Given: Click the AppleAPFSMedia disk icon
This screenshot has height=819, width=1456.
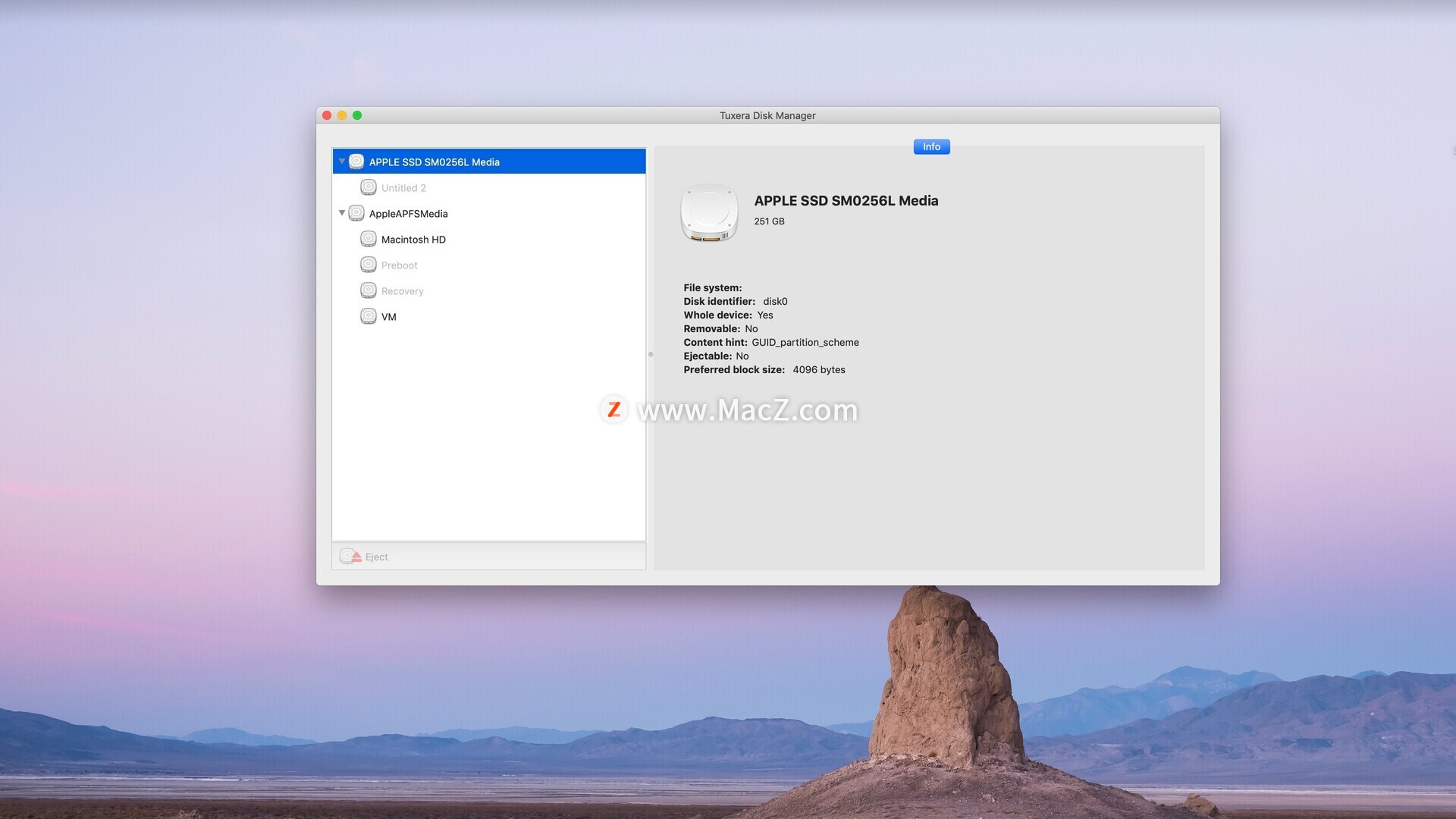Looking at the screenshot, I should tap(356, 213).
